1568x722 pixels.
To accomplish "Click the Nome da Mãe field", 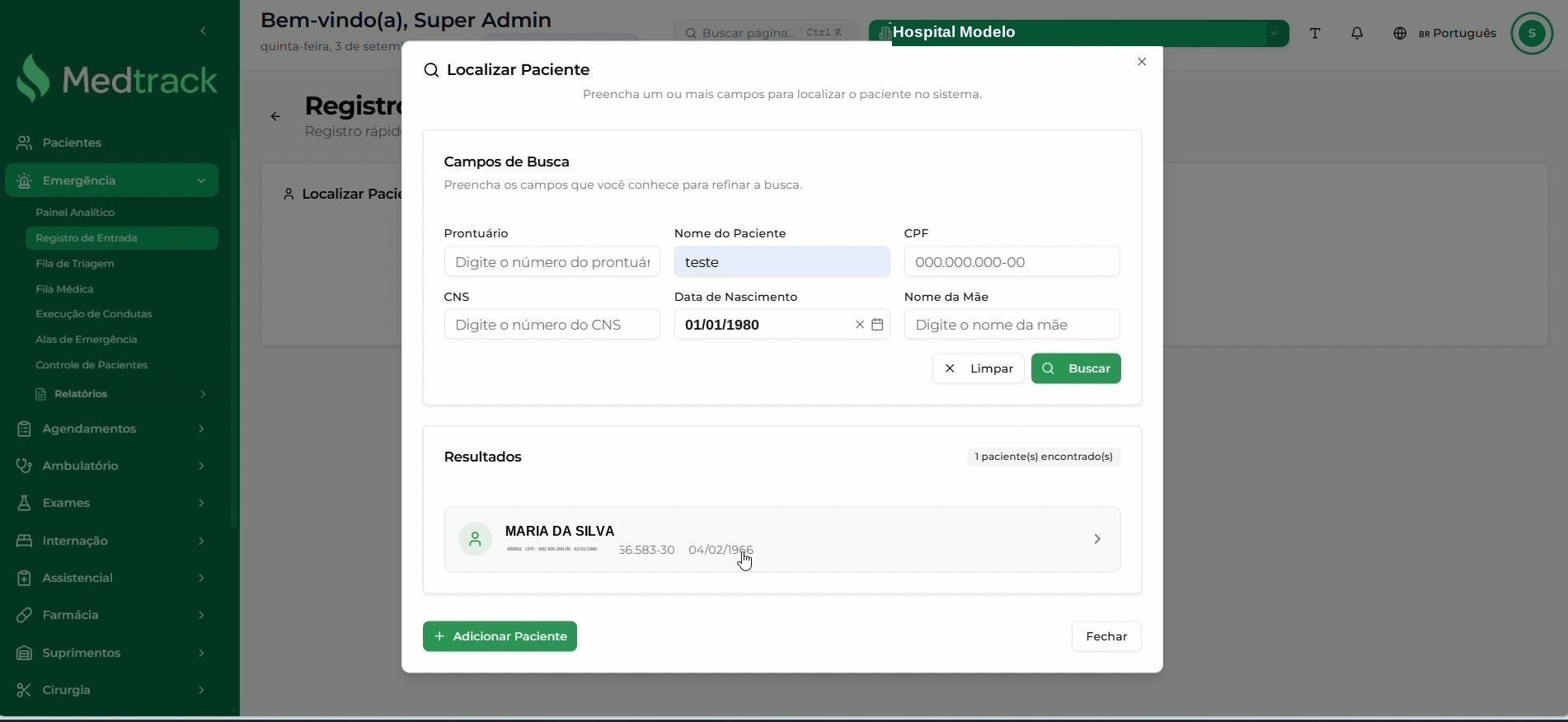I will click(1012, 325).
